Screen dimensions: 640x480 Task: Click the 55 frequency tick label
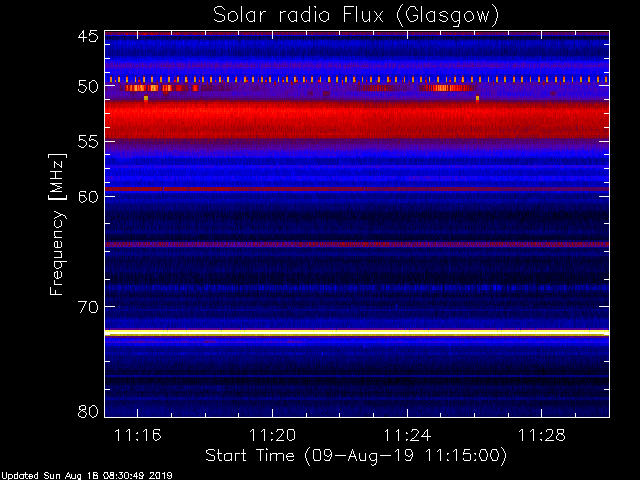click(x=88, y=142)
